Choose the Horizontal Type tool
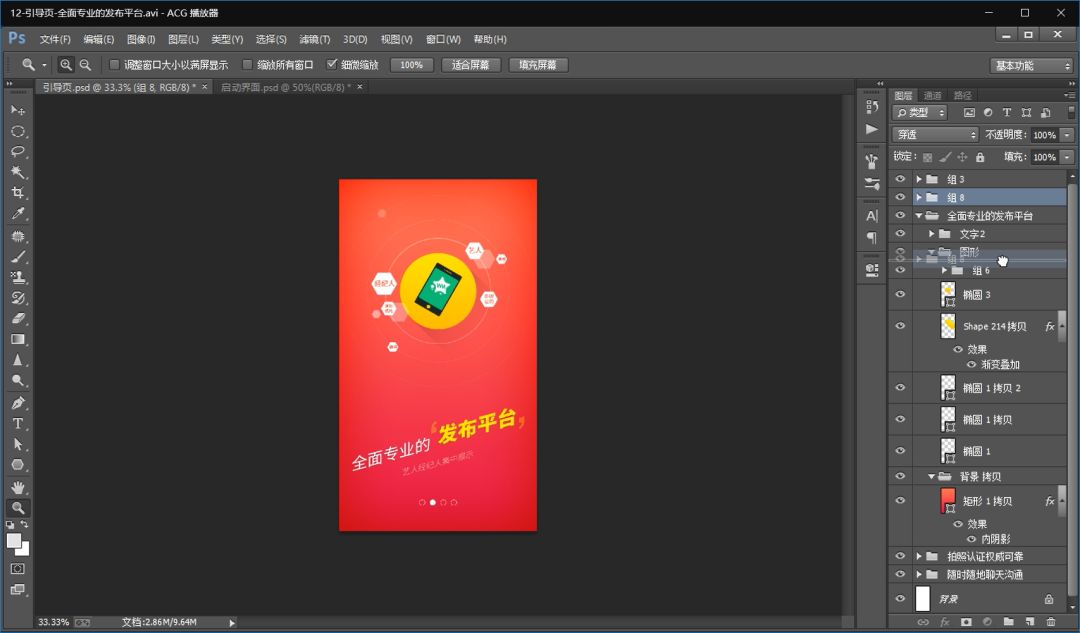The image size is (1080, 633). (18, 423)
